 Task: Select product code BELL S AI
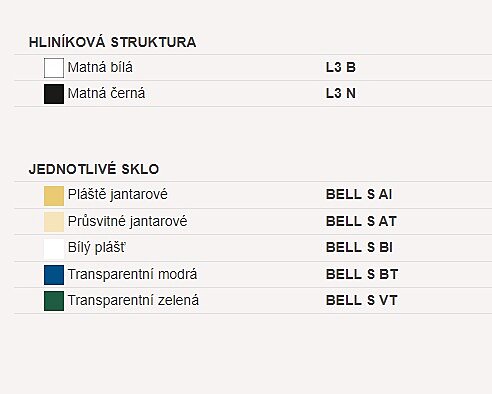tap(359, 194)
